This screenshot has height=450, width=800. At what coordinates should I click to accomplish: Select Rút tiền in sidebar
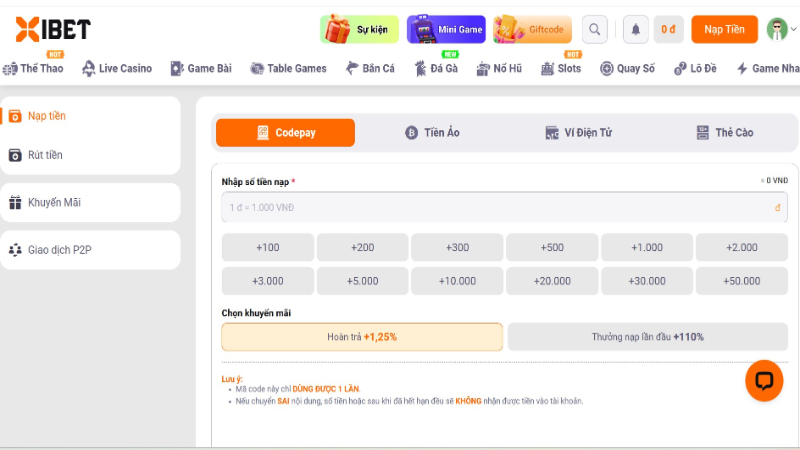point(90,155)
